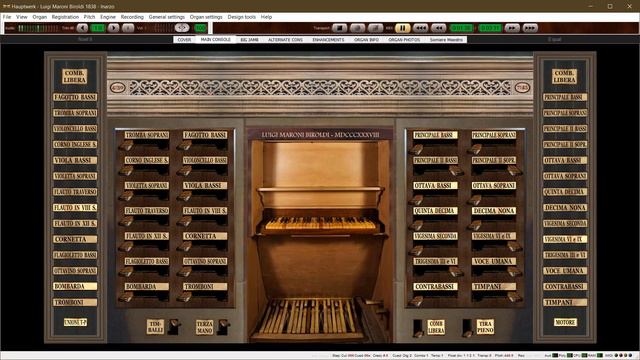Pull the lever under inner-panel VOCE UMANA
640x360 pixels.
point(515,271)
